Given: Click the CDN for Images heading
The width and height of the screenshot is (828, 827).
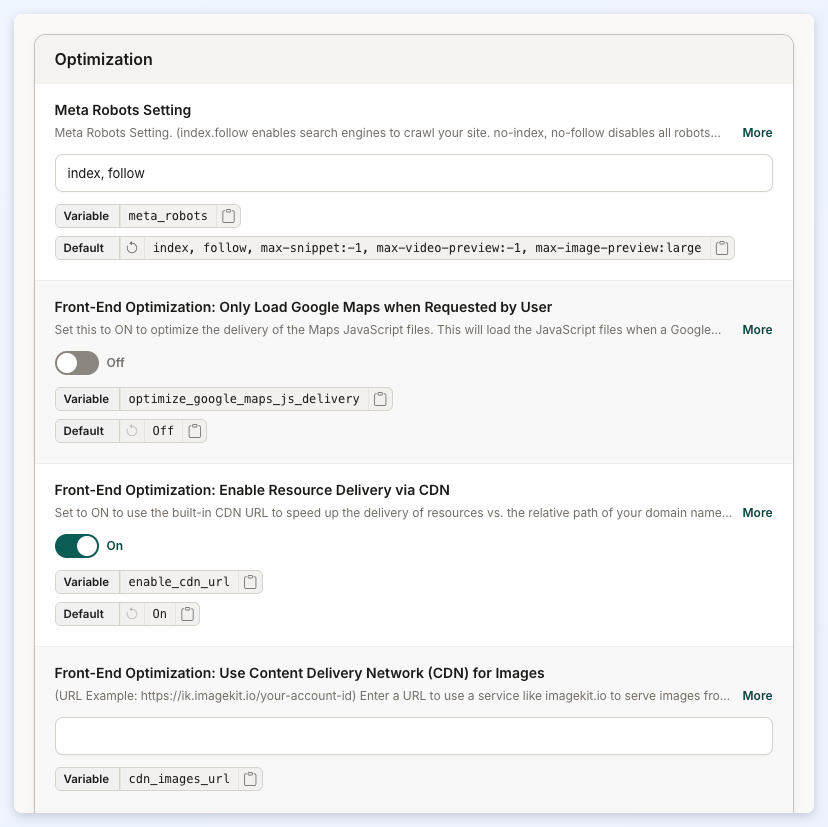Looking at the screenshot, I should (299, 673).
